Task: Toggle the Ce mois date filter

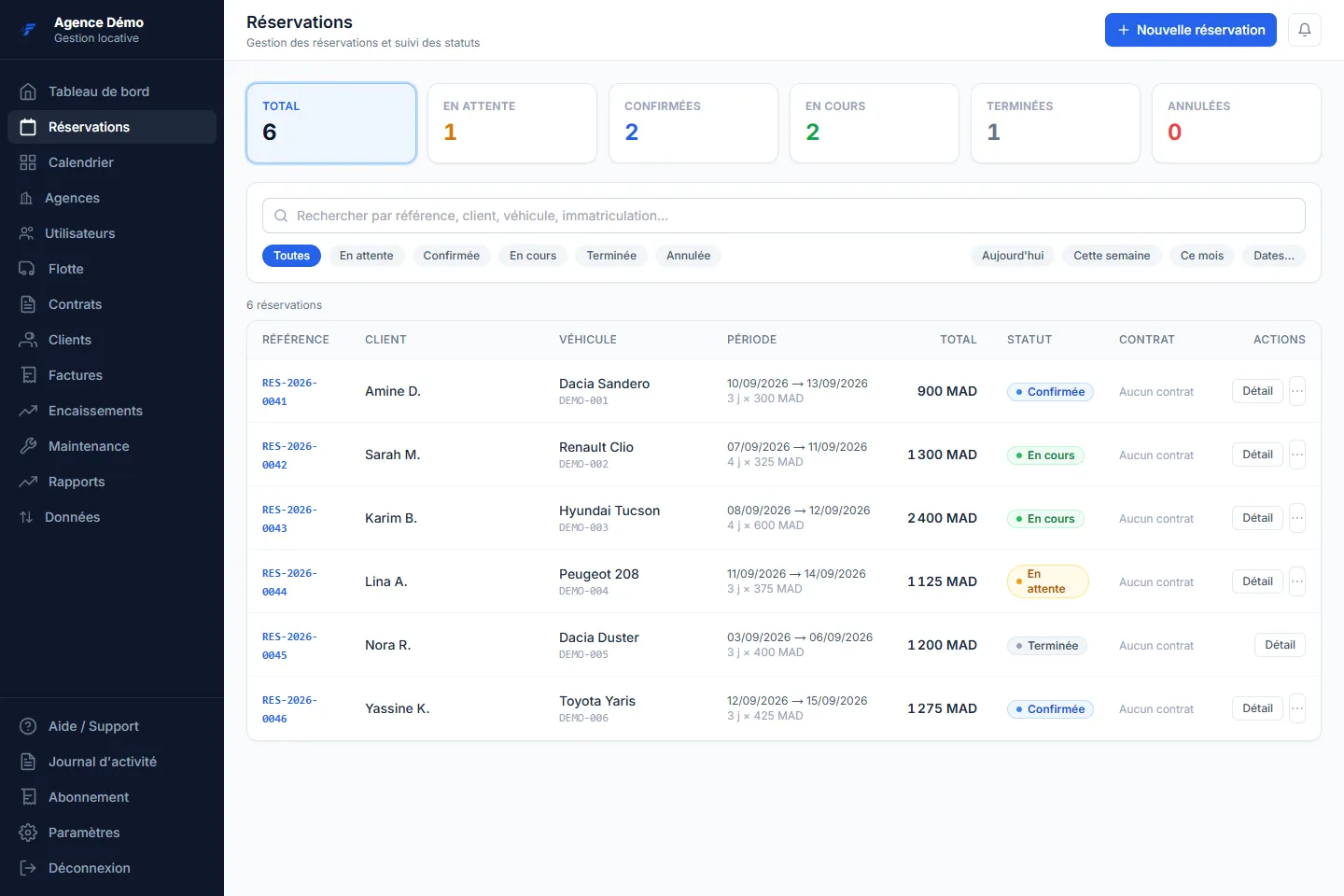Action: pyautogui.click(x=1202, y=256)
